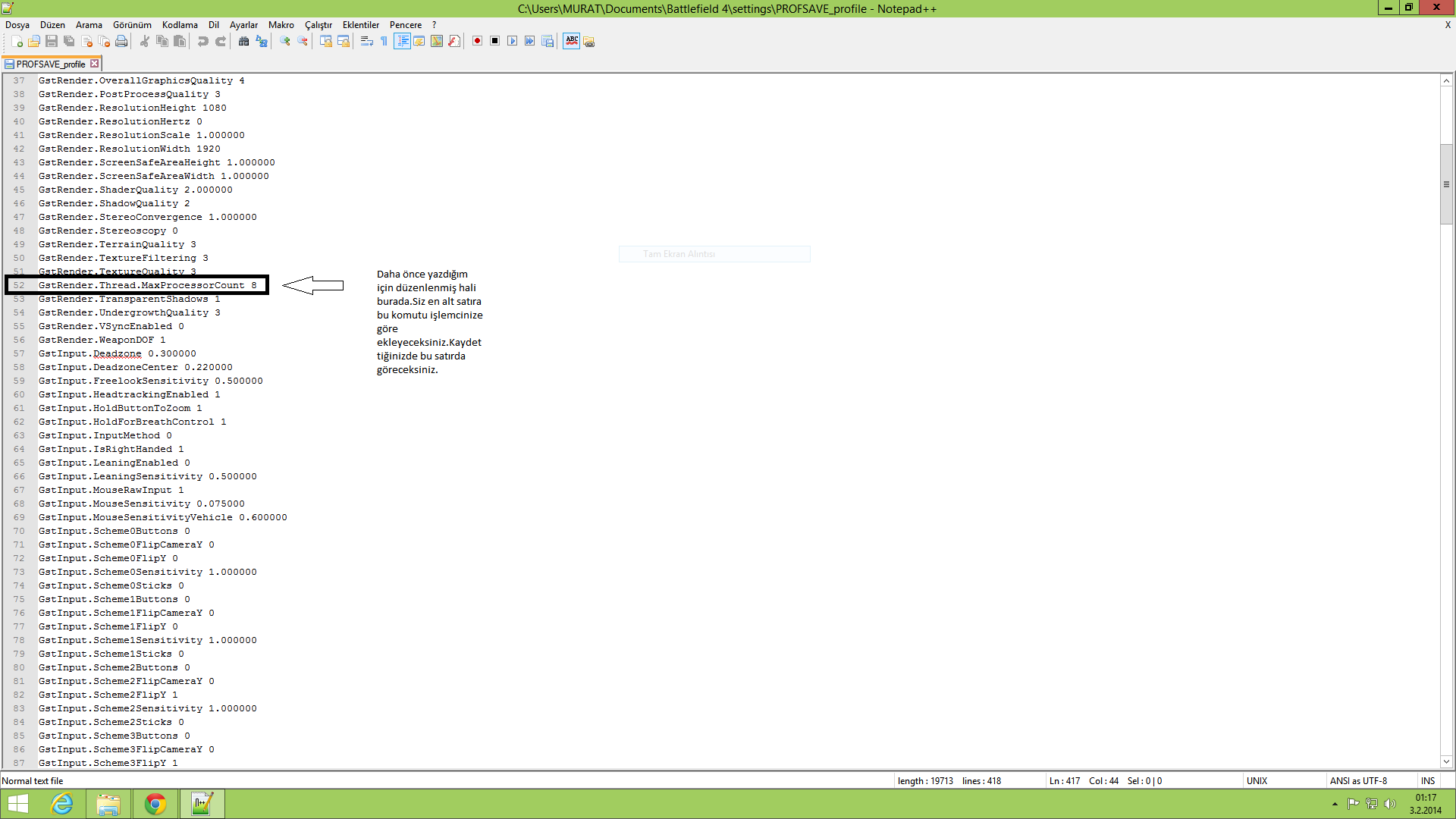1456x819 pixels.
Task: Close the PROFSAVE_profile tab with red X
Action: [x=94, y=64]
